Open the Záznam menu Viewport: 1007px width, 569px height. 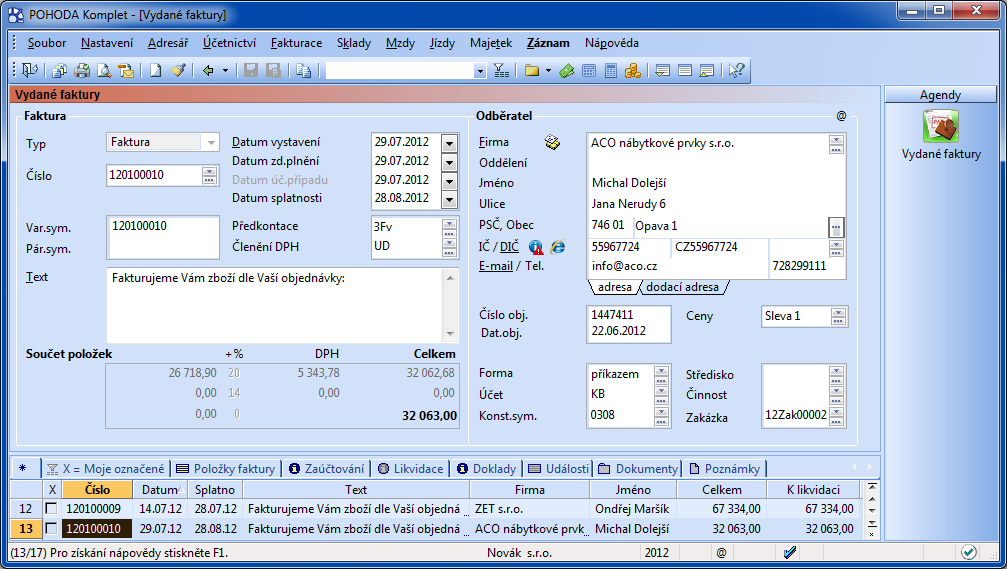(548, 43)
